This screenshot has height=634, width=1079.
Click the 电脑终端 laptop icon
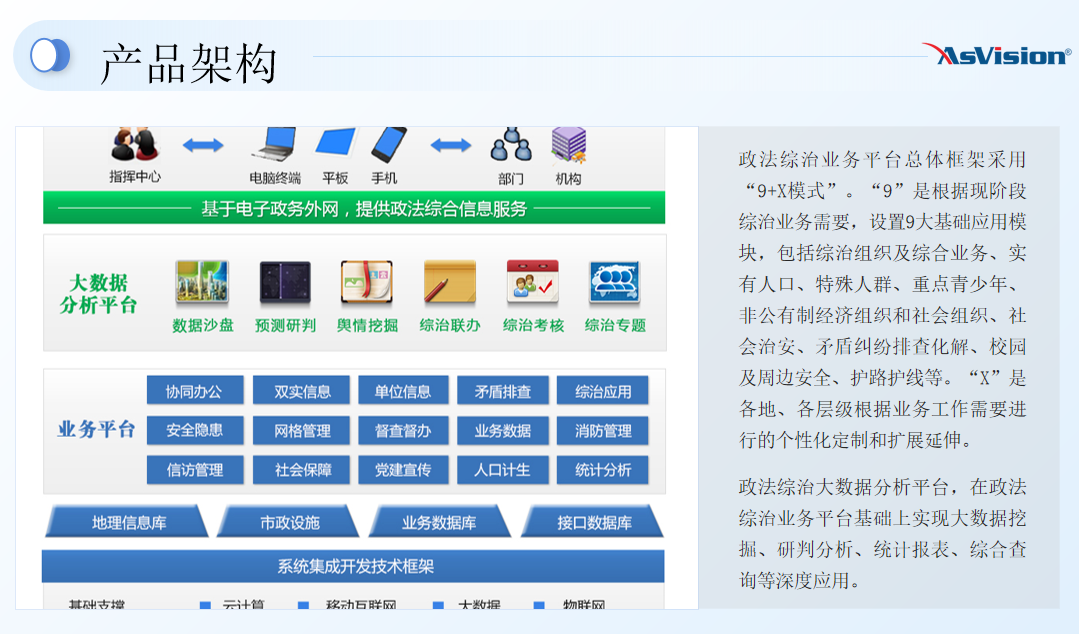coord(274,145)
